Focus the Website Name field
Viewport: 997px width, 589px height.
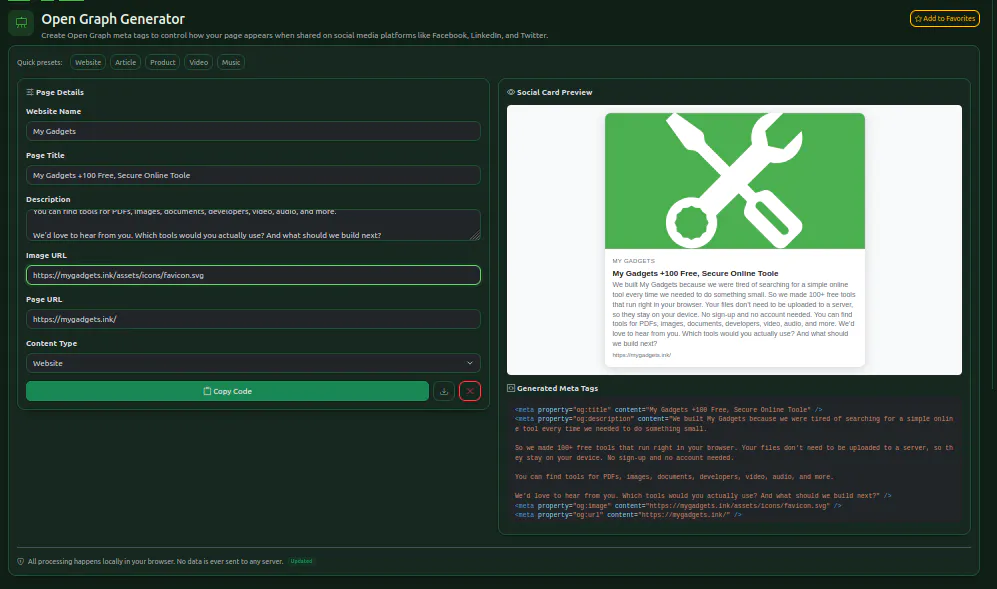253,131
